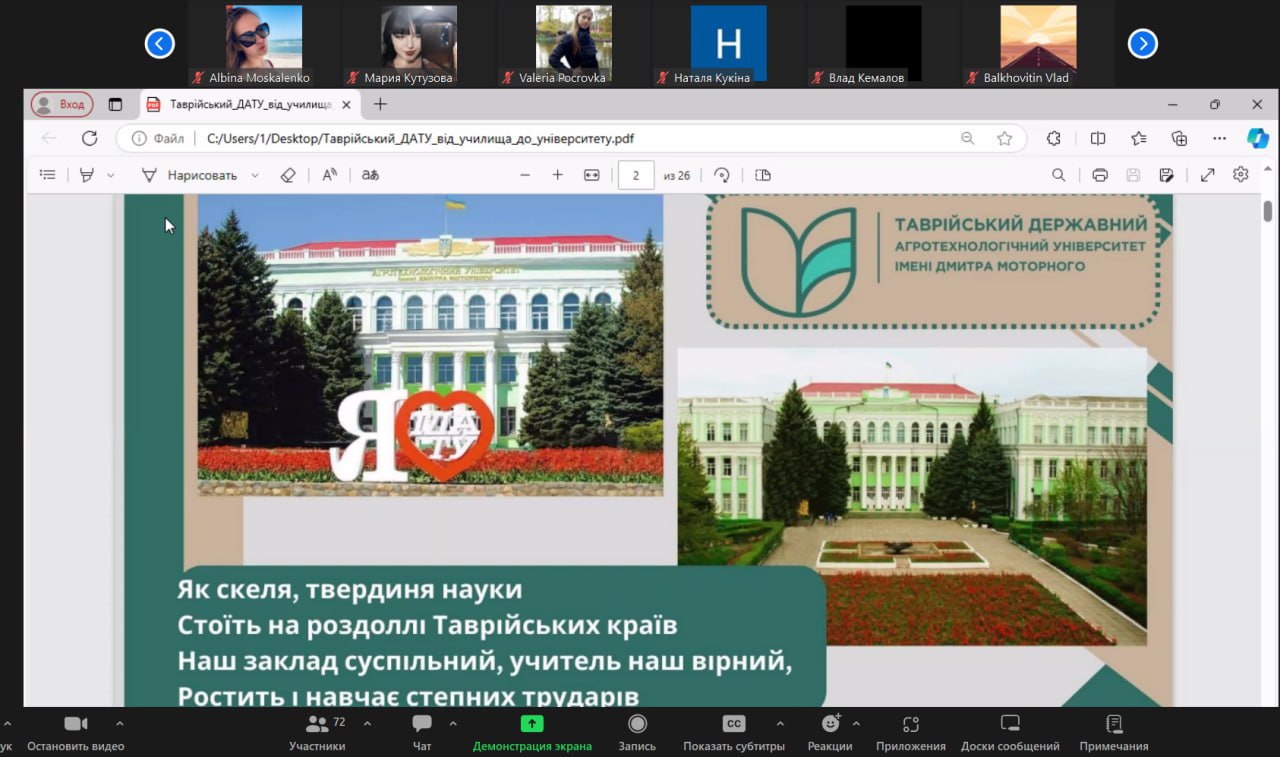Show previous participants in video strip
This screenshot has height=757, width=1280.
point(159,44)
